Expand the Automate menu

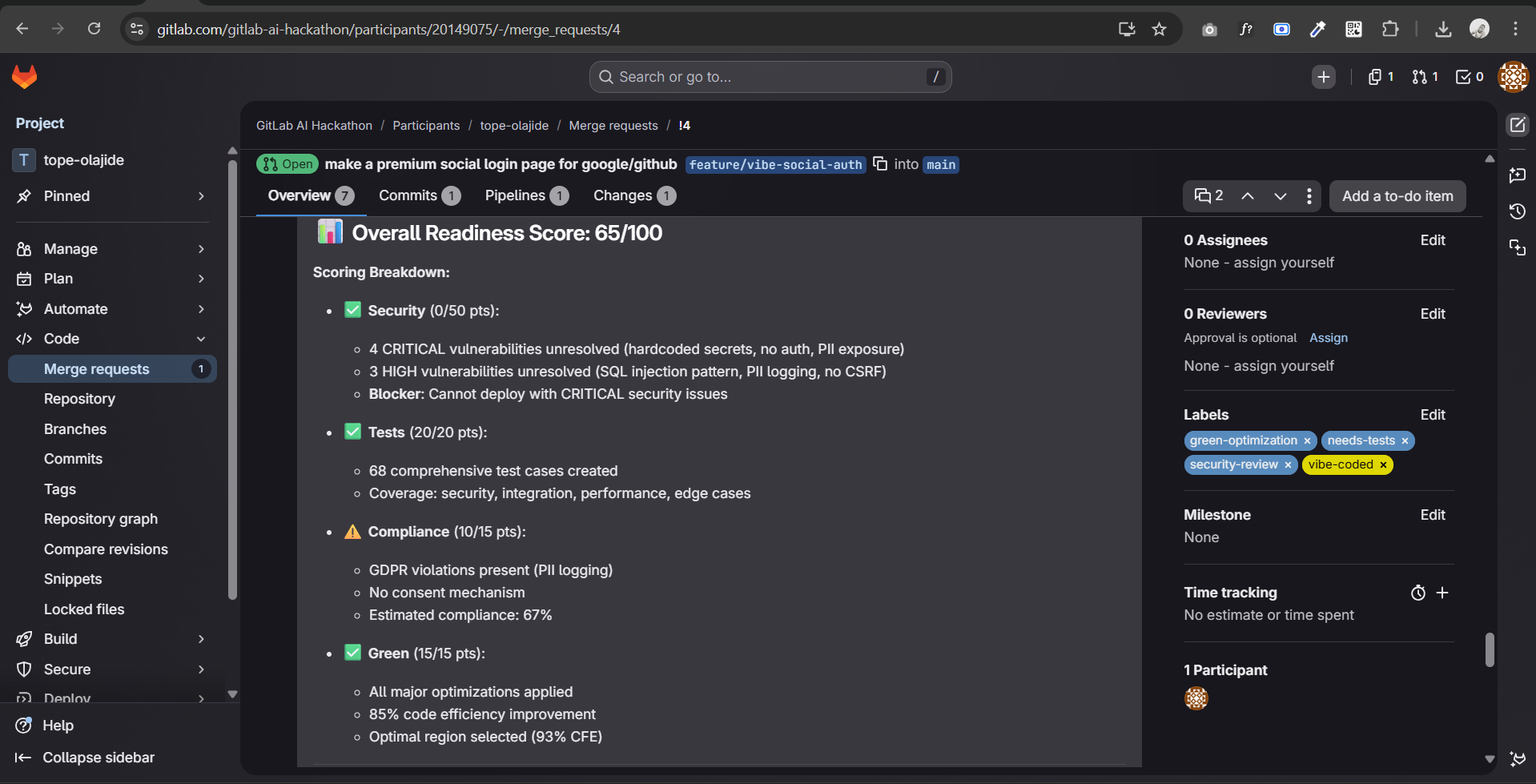point(112,309)
